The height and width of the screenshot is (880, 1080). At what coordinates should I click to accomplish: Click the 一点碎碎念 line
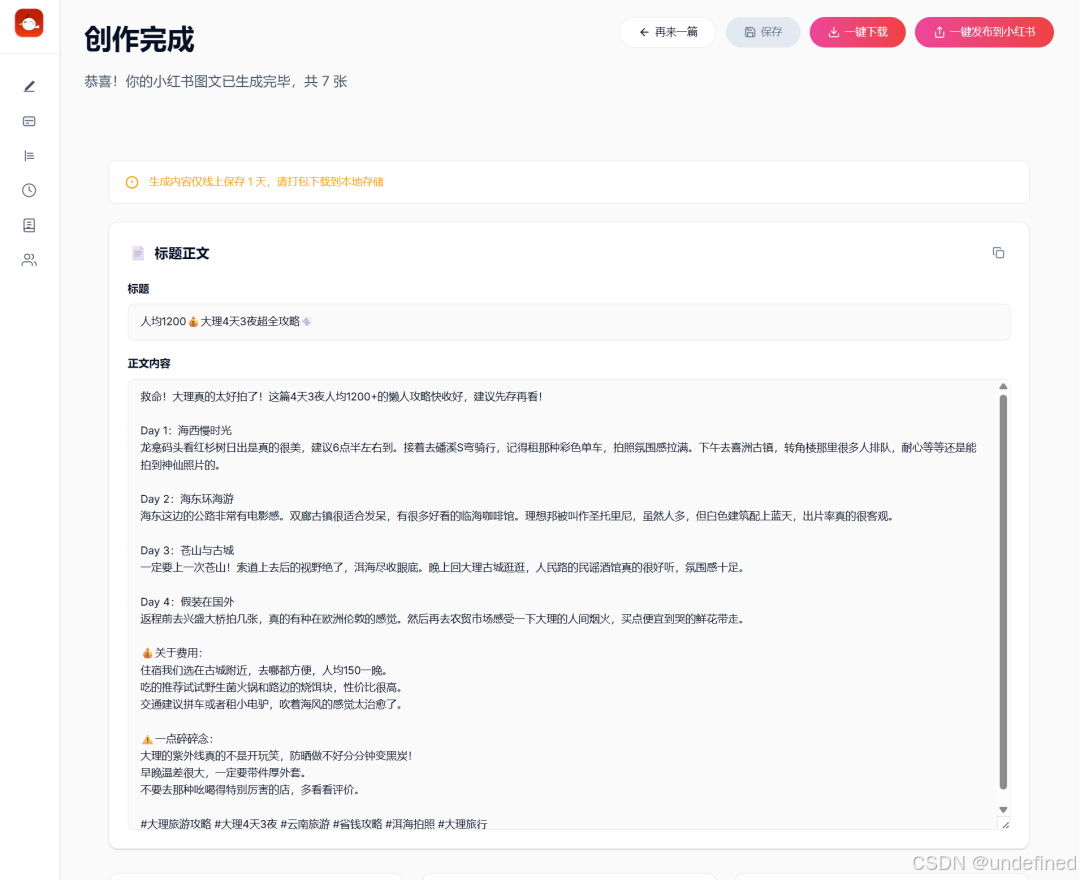(x=177, y=739)
